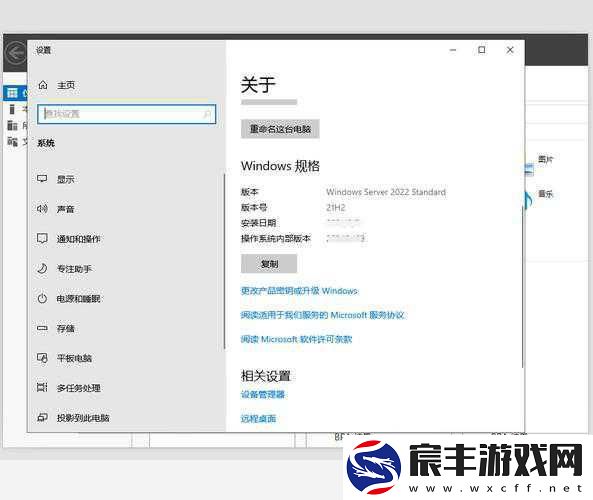The height and width of the screenshot is (500, 593).
Task: Click the 重命名这台电脑 button
Action: coord(280,129)
